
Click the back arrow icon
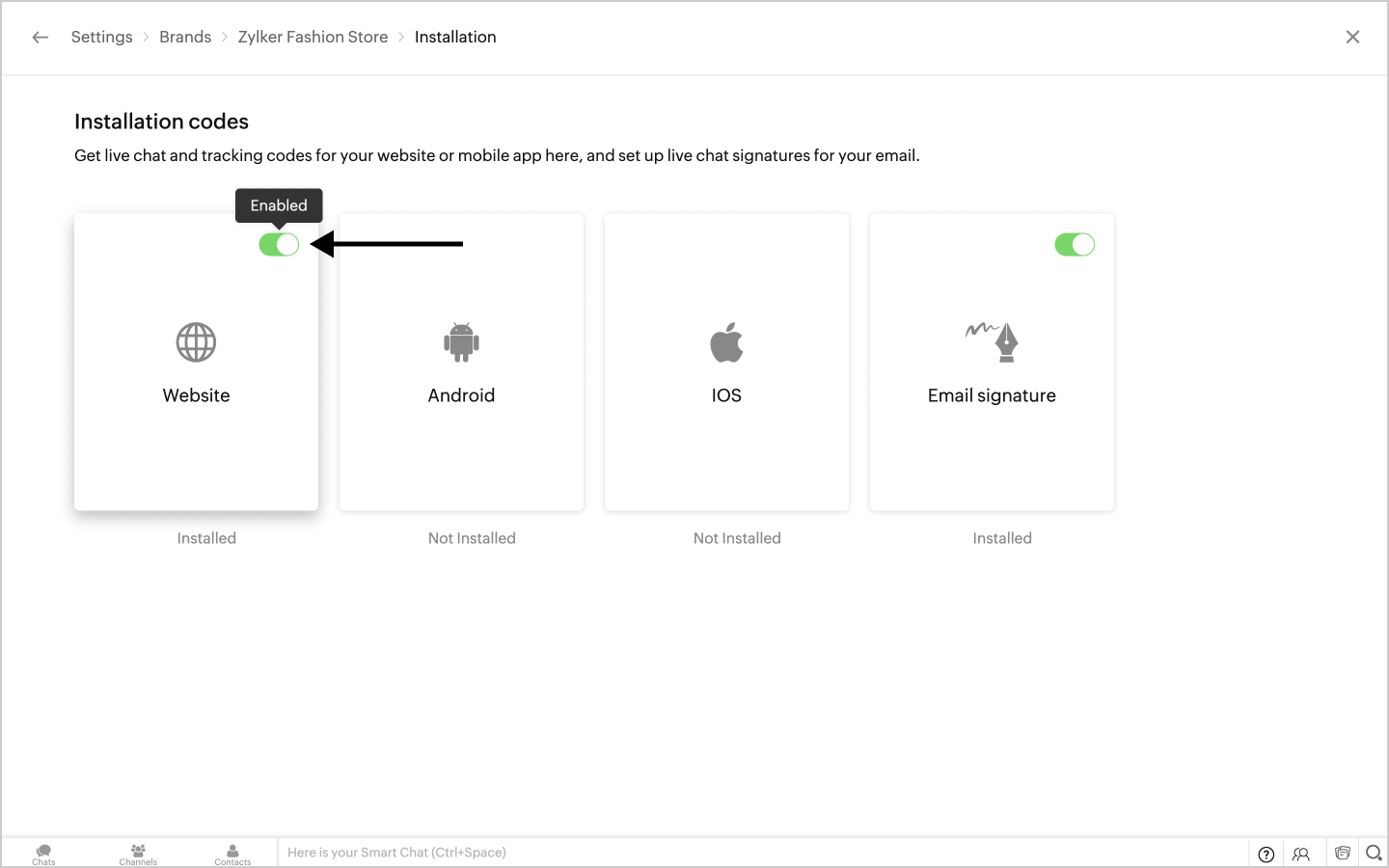coord(40,38)
